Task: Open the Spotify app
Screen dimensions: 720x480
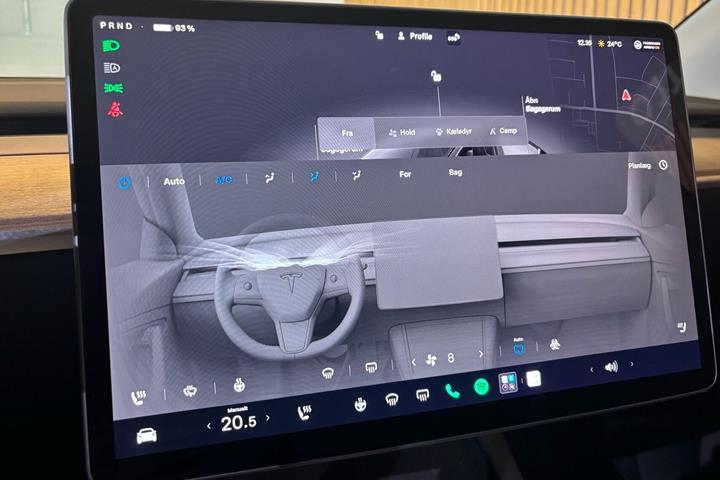Action: [x=481, y=387]
